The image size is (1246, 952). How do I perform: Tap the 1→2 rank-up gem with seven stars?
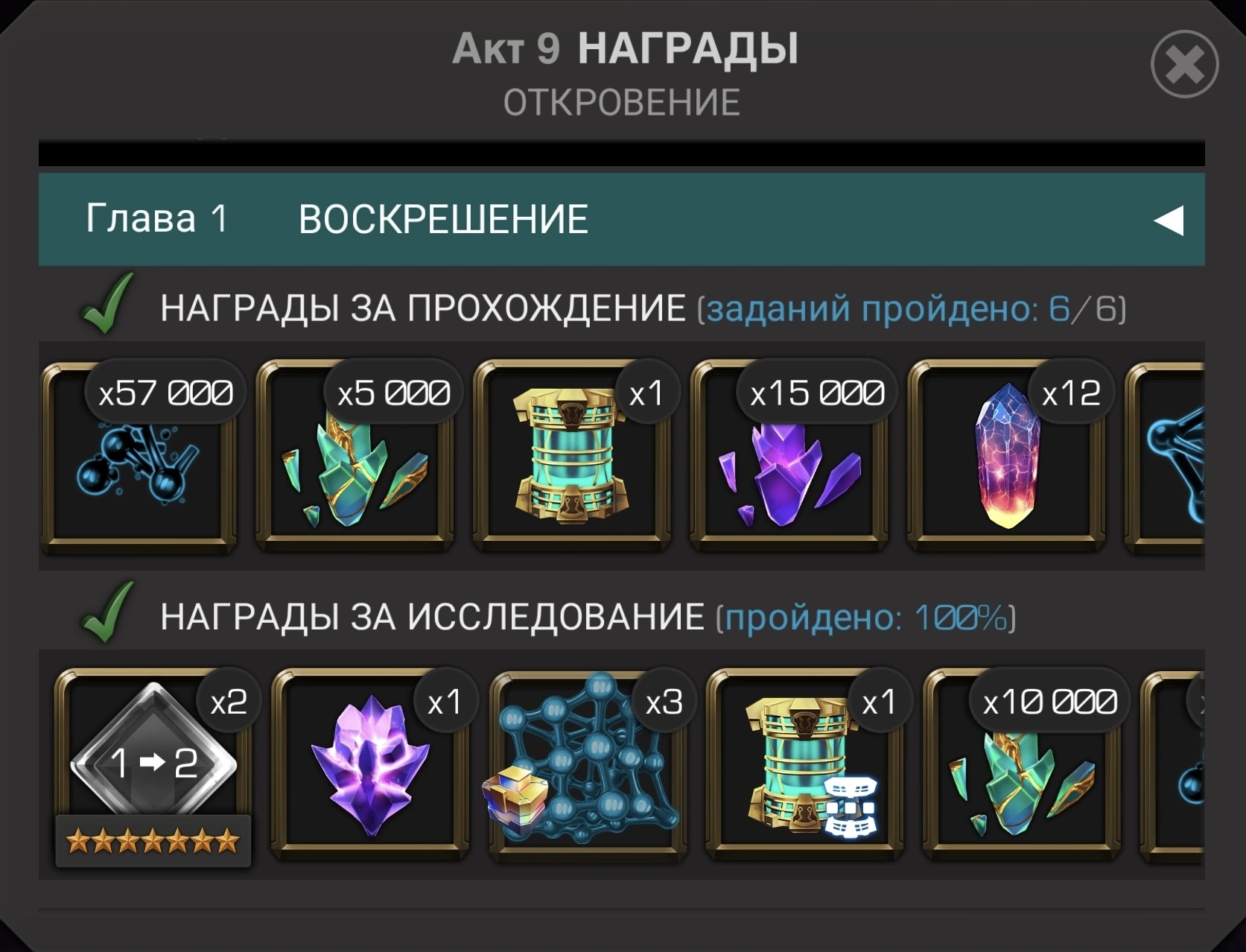153,767
